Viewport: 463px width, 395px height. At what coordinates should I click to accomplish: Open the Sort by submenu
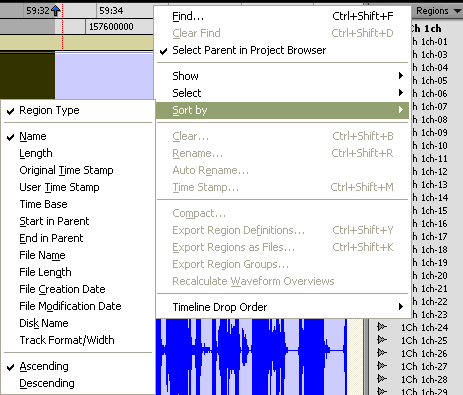click(x=282, y=110)
